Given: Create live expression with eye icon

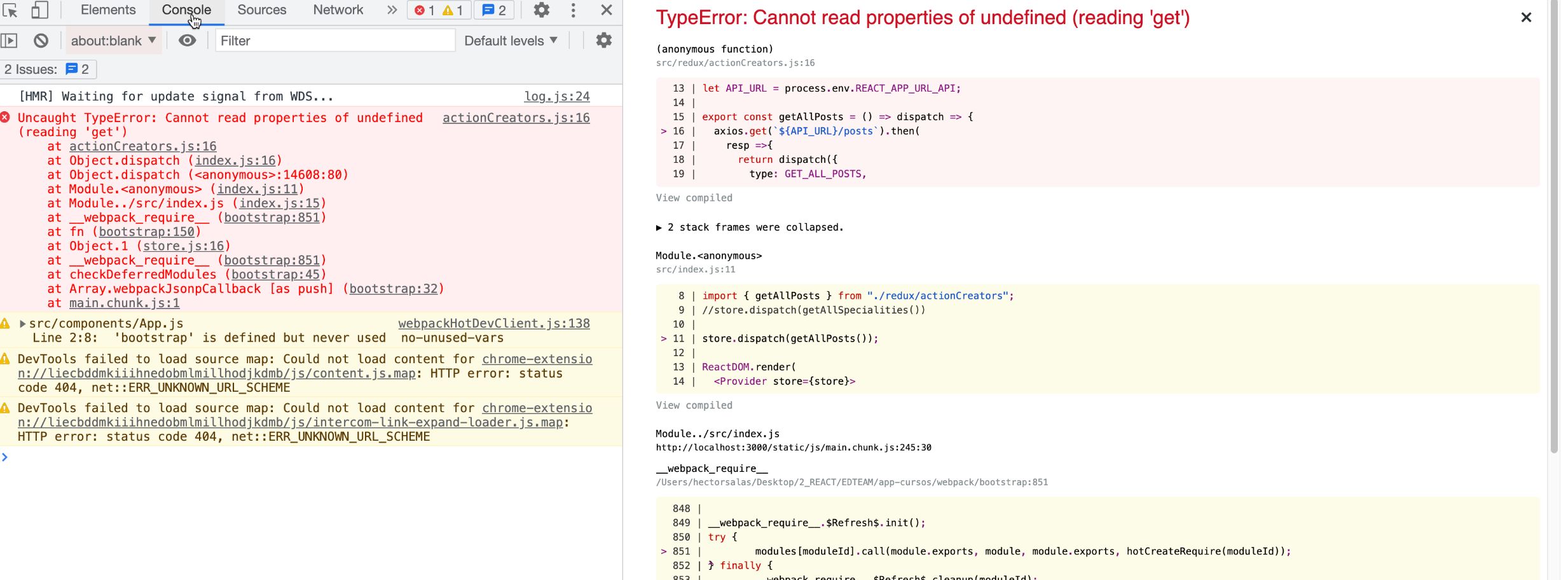Looking at the screenshot, I should click(187, 41).
